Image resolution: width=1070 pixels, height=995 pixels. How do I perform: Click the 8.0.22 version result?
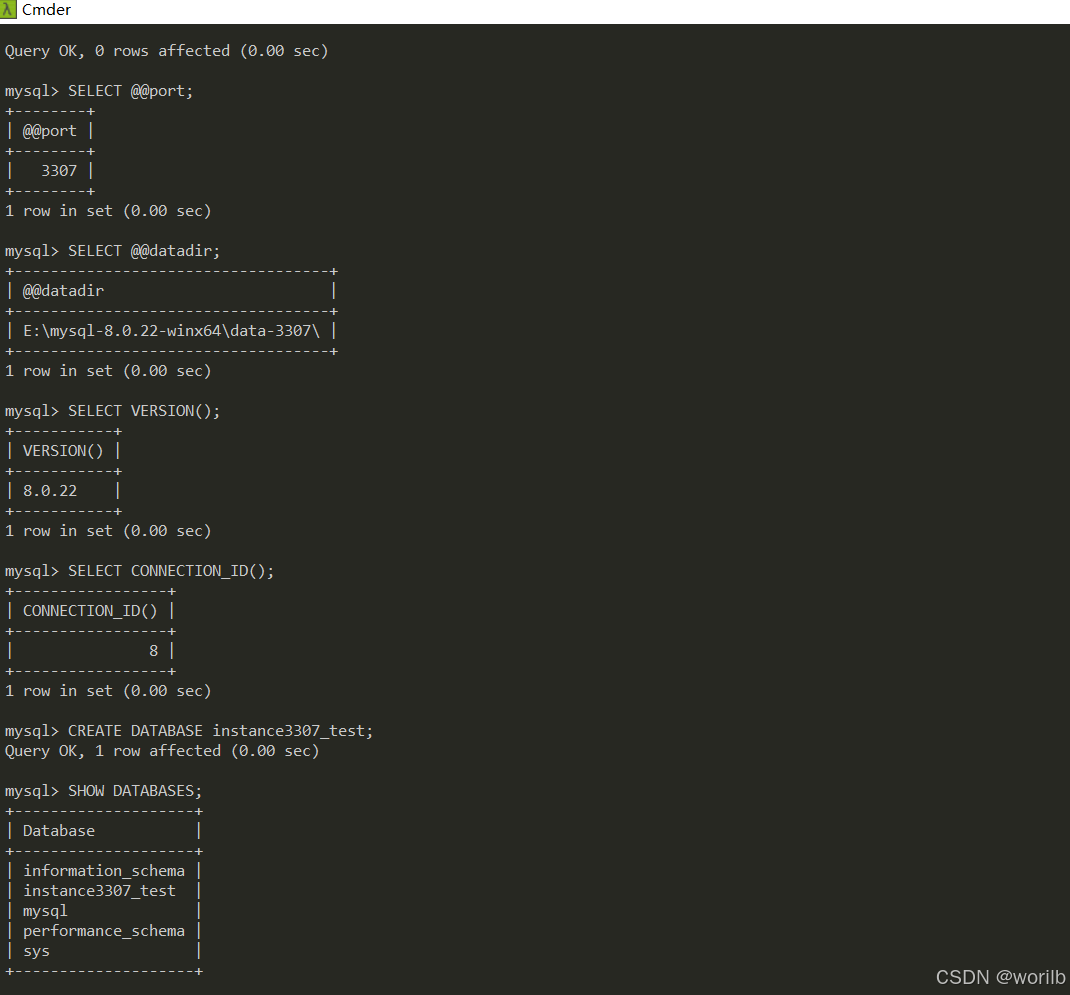[x=50, y=491]
